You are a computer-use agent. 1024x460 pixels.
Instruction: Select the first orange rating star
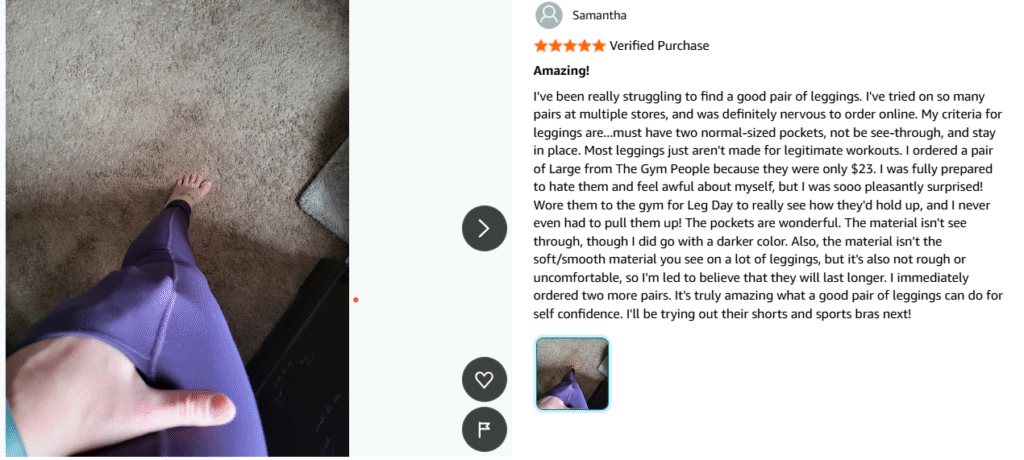(x=541, y=46)
